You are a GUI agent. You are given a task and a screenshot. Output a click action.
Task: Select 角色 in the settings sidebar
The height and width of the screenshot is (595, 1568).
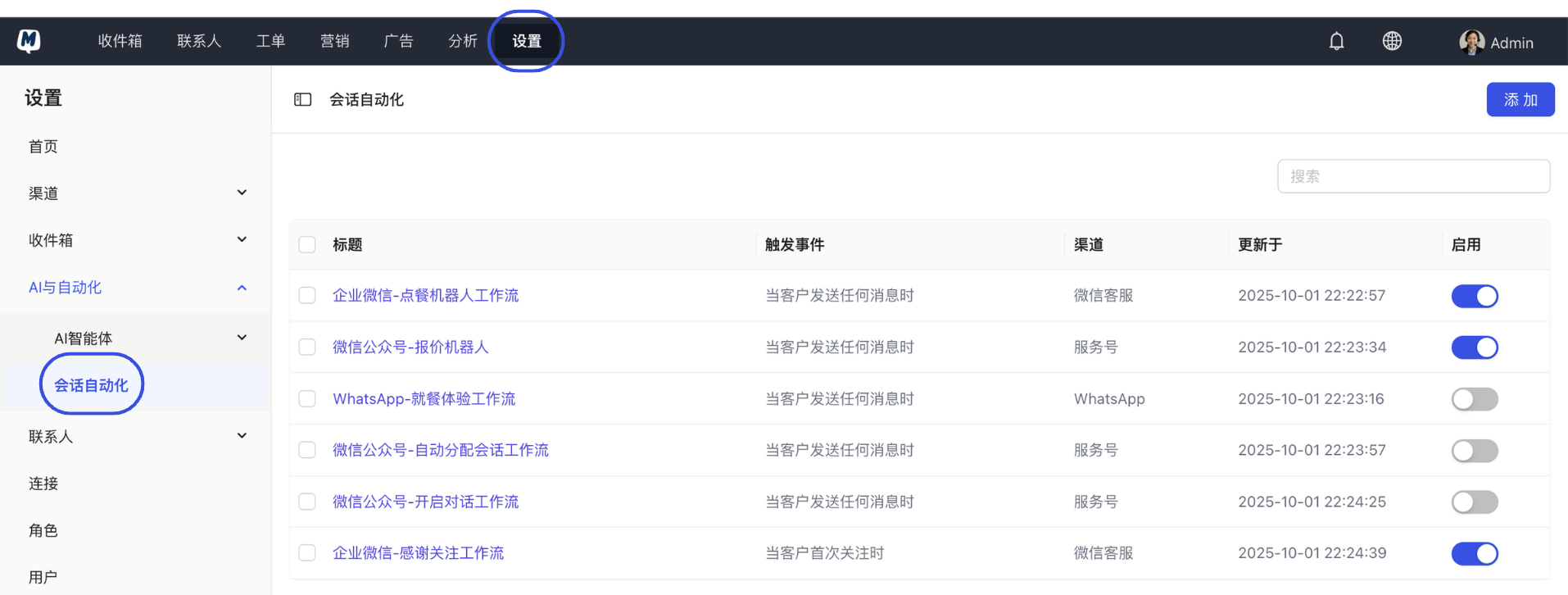pyautogui.click(x=43, y=530)
